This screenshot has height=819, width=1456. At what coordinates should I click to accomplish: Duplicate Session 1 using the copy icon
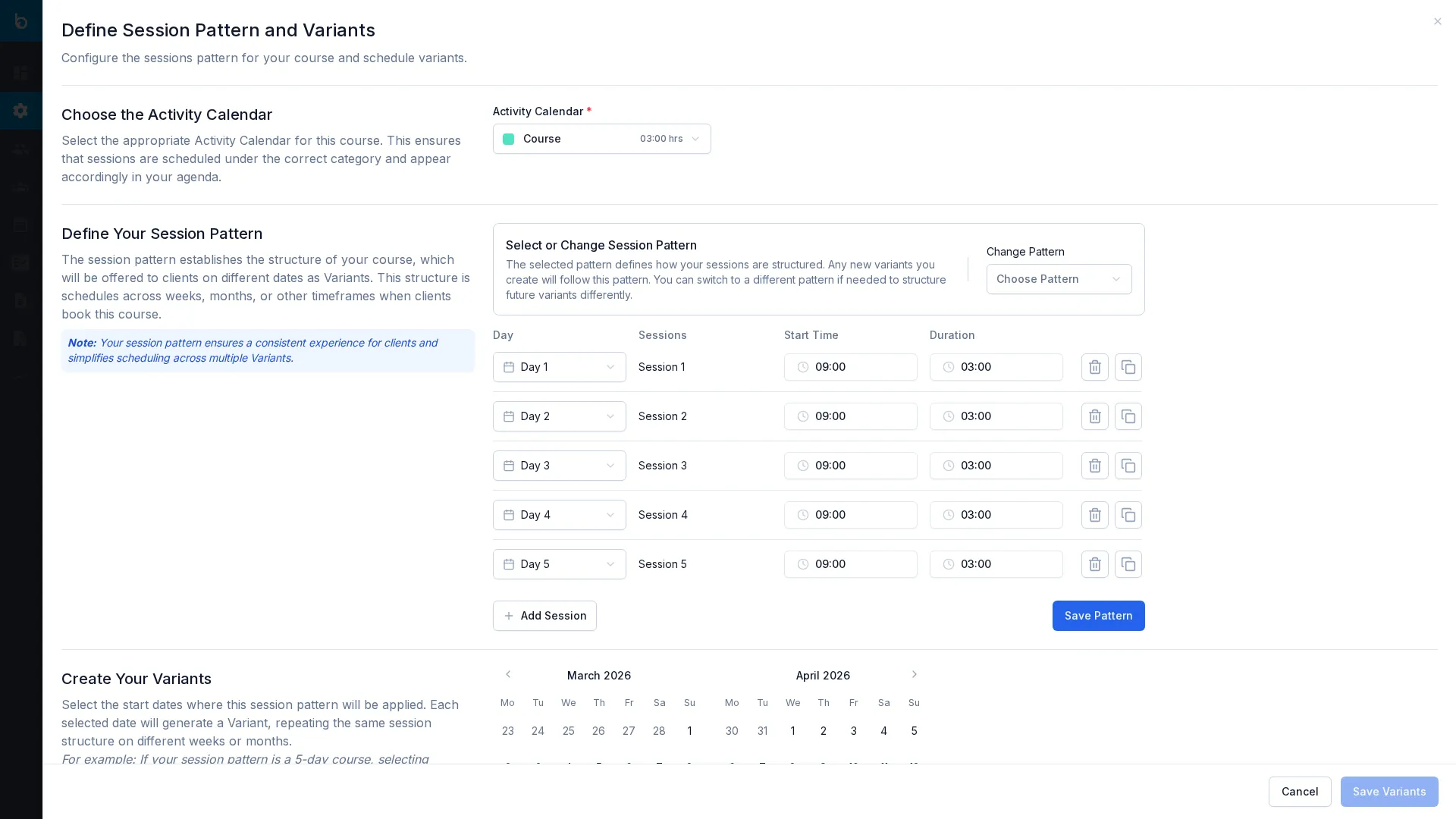point(1128,367)
